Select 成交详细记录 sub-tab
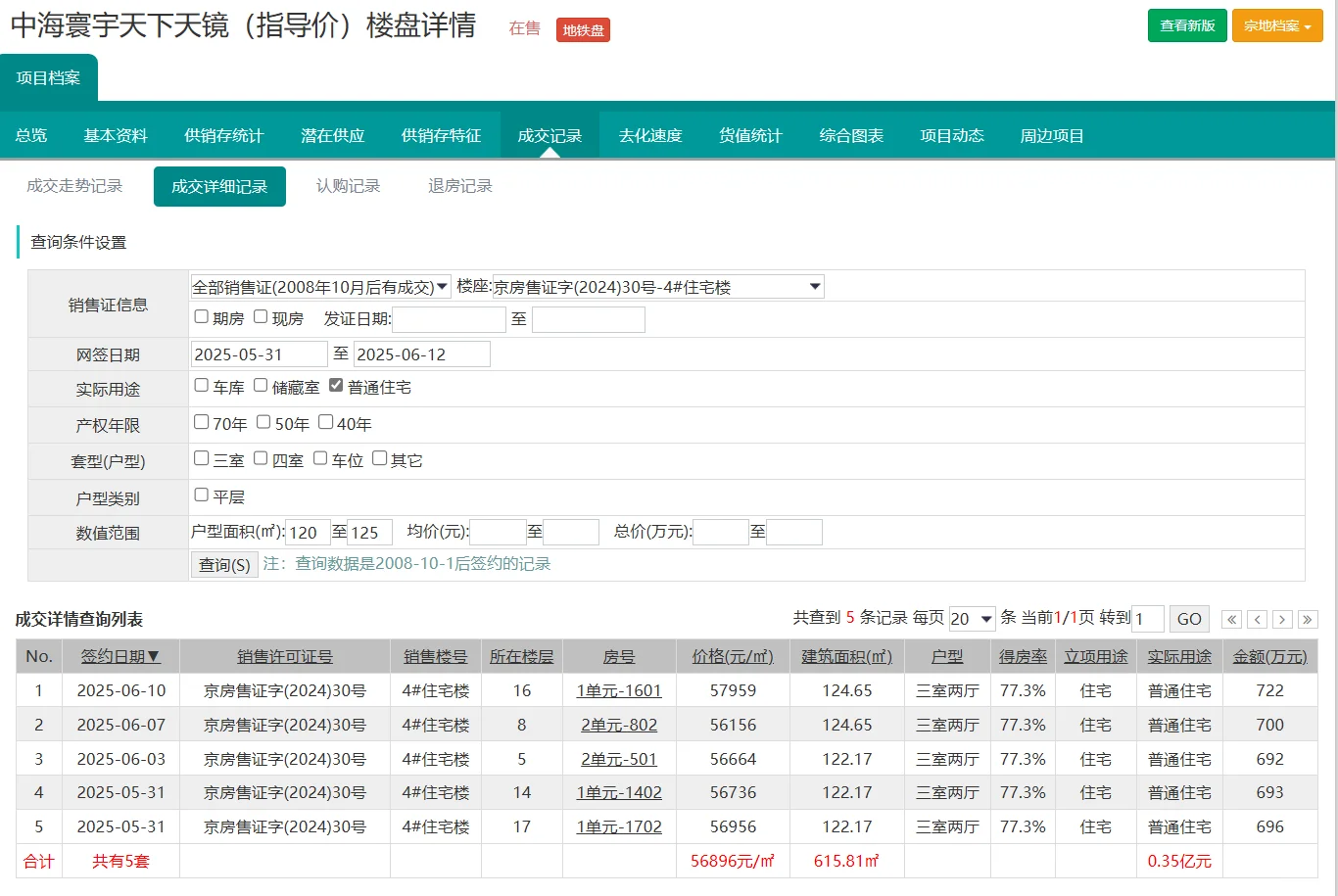Image resolution: width=1338 pixels, height=896 pixels. pyautogui.click(x=219, y=186)
